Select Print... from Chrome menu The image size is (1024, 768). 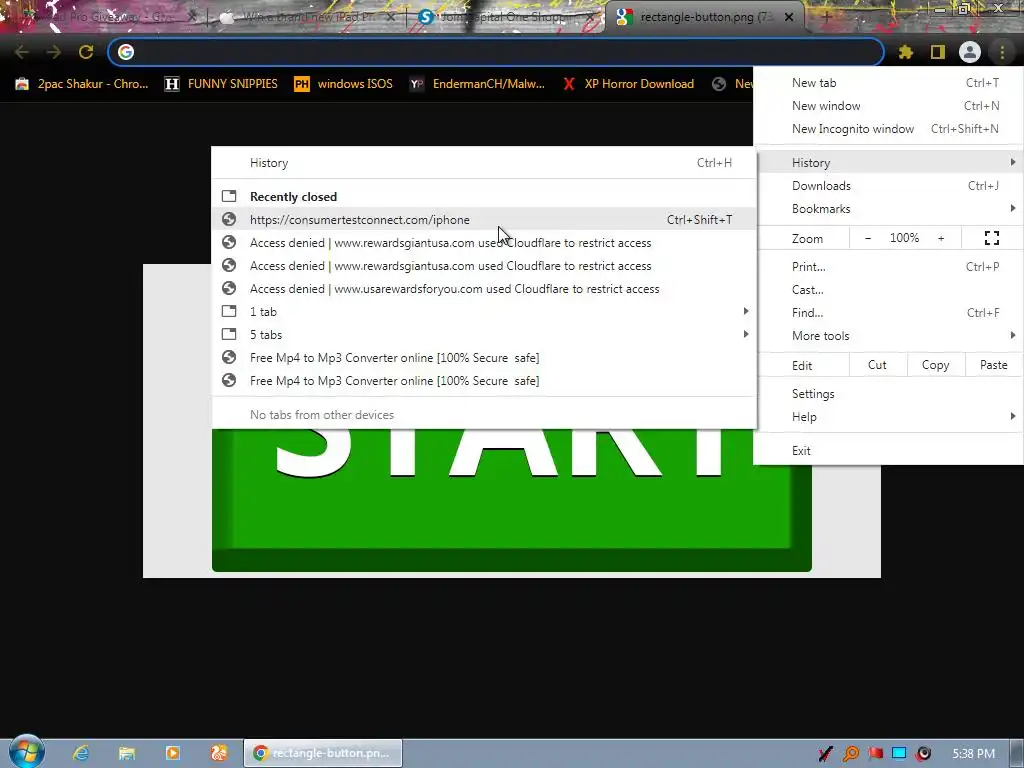(888, 266)
